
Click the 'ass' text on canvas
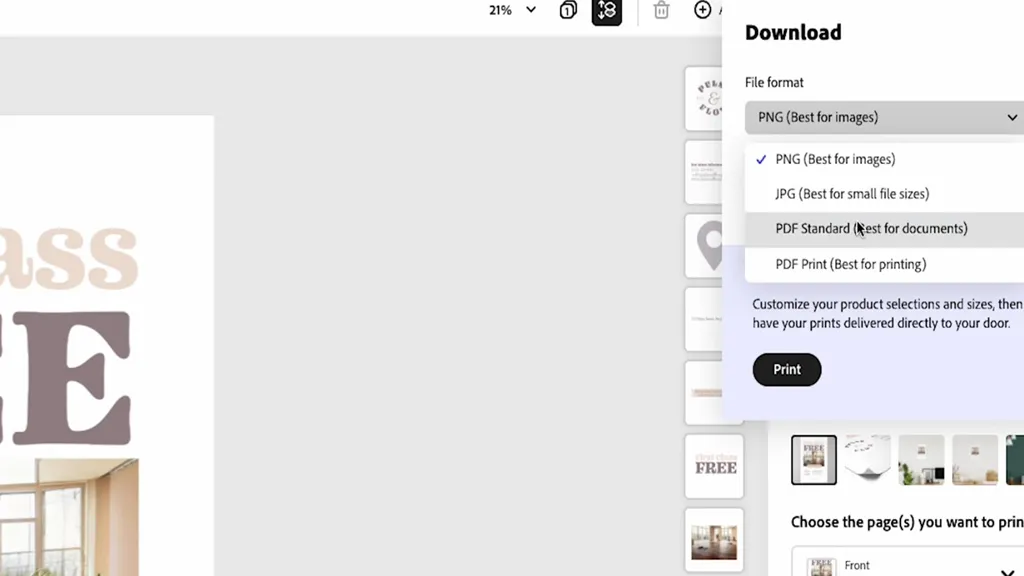click(69, 258)
